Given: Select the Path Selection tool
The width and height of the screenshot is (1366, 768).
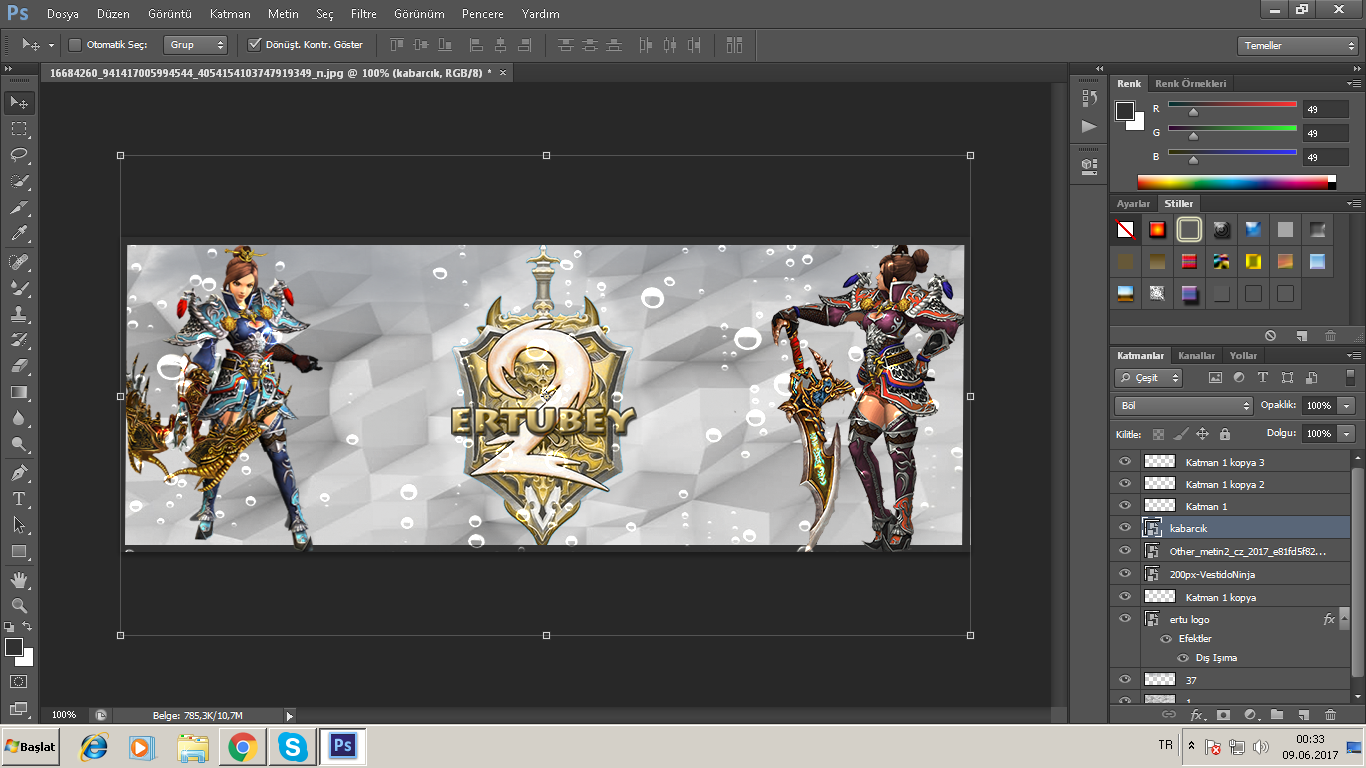Looking at the screenshot, I should point(19,525).
